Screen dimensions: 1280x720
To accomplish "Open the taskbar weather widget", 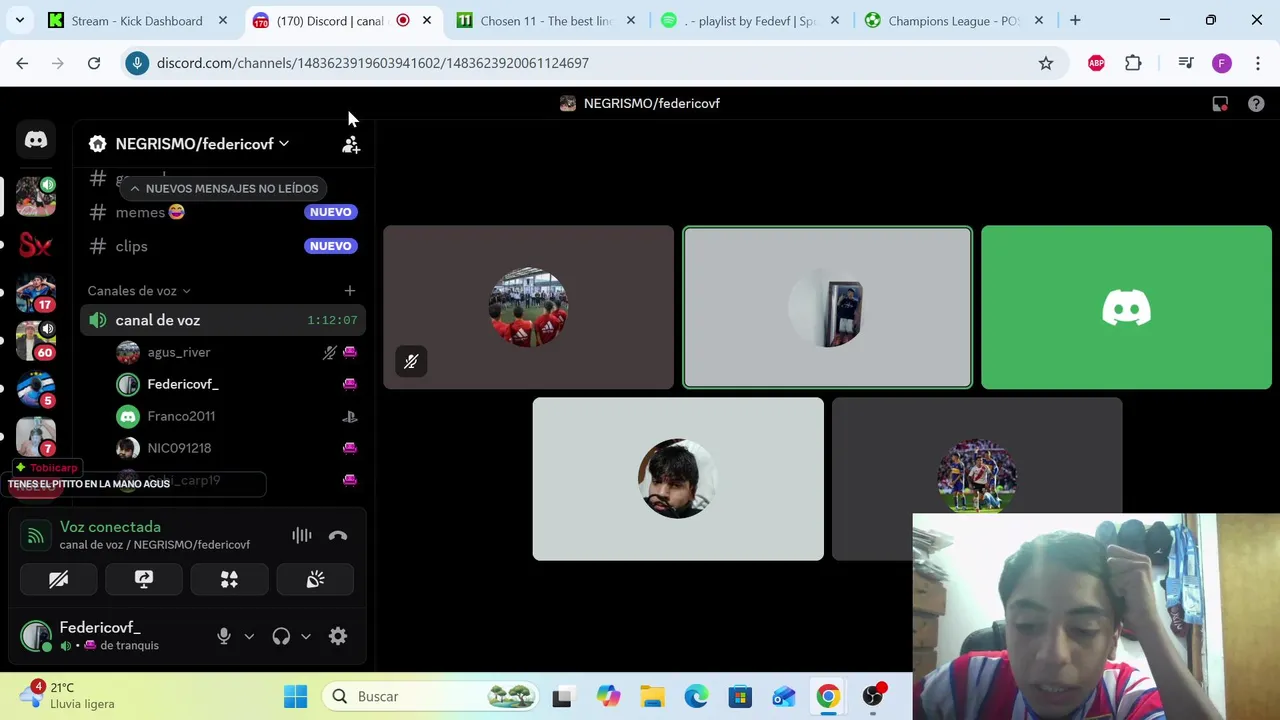I will pos(68,696).
